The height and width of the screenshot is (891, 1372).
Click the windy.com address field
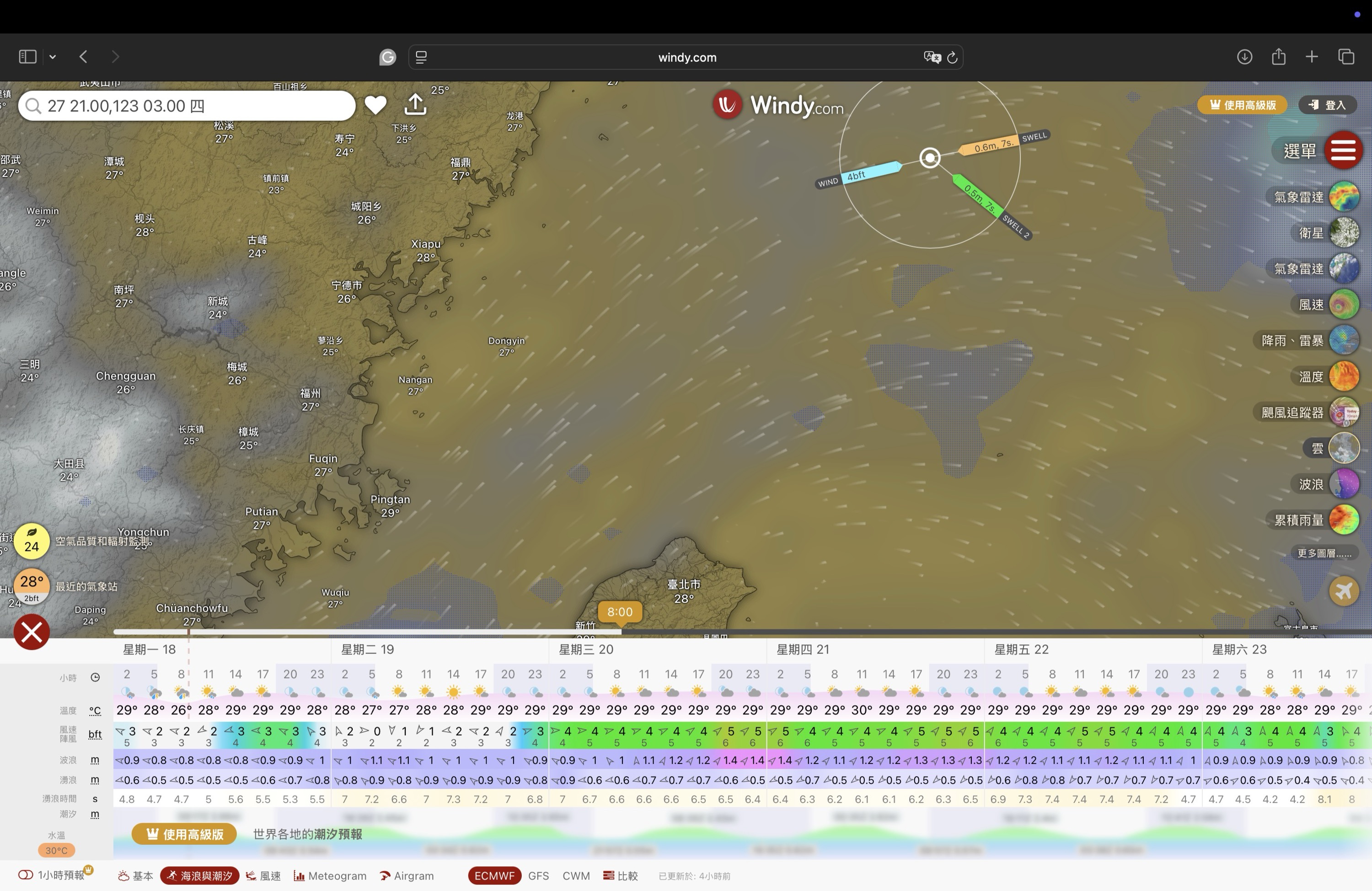(x=686, y=57)
